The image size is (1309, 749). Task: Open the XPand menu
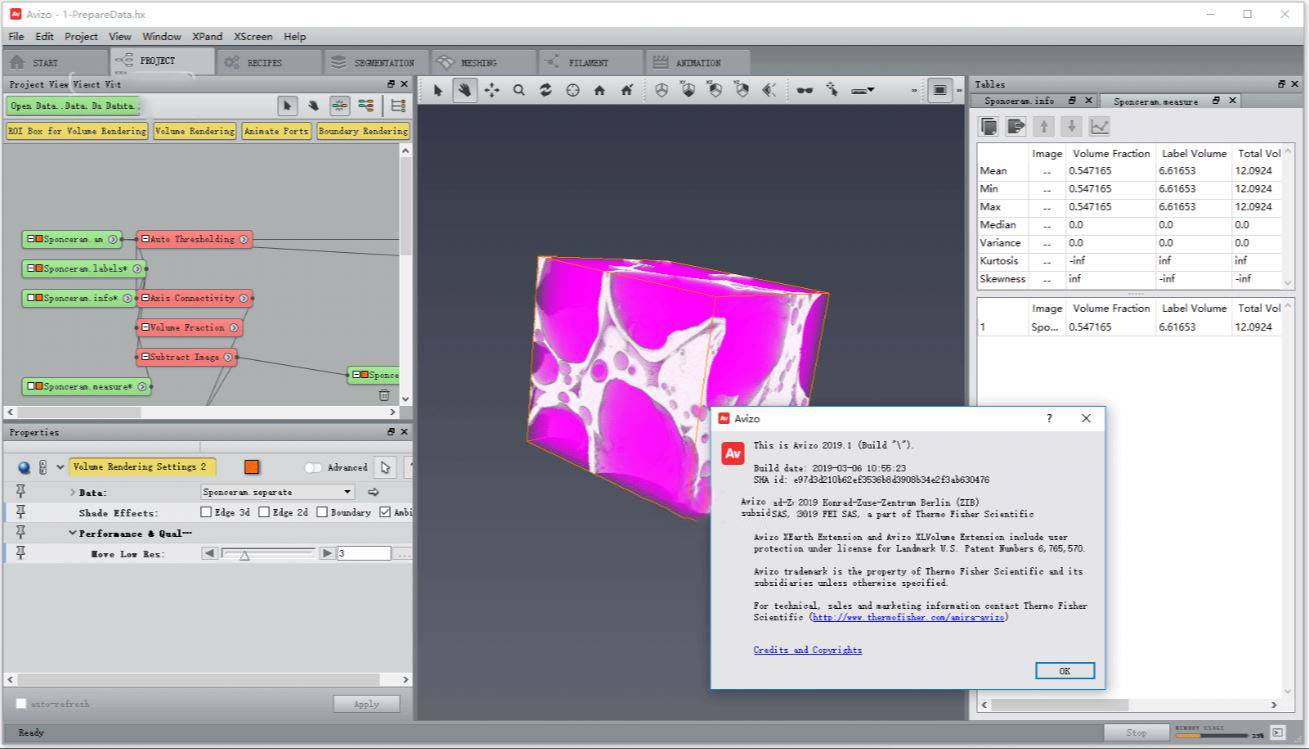pos(207,36)
